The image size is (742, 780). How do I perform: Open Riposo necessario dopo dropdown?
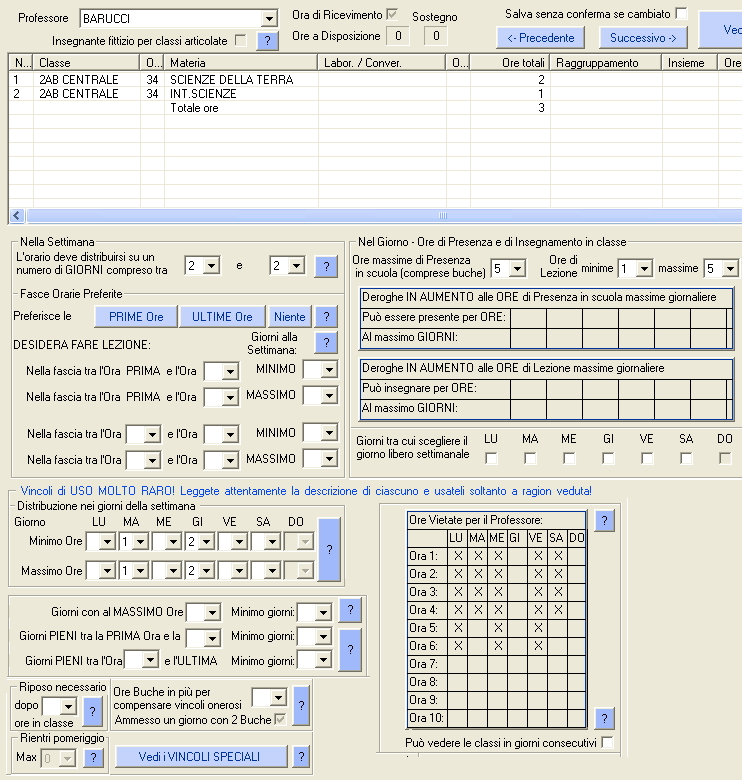pos(69,706)
